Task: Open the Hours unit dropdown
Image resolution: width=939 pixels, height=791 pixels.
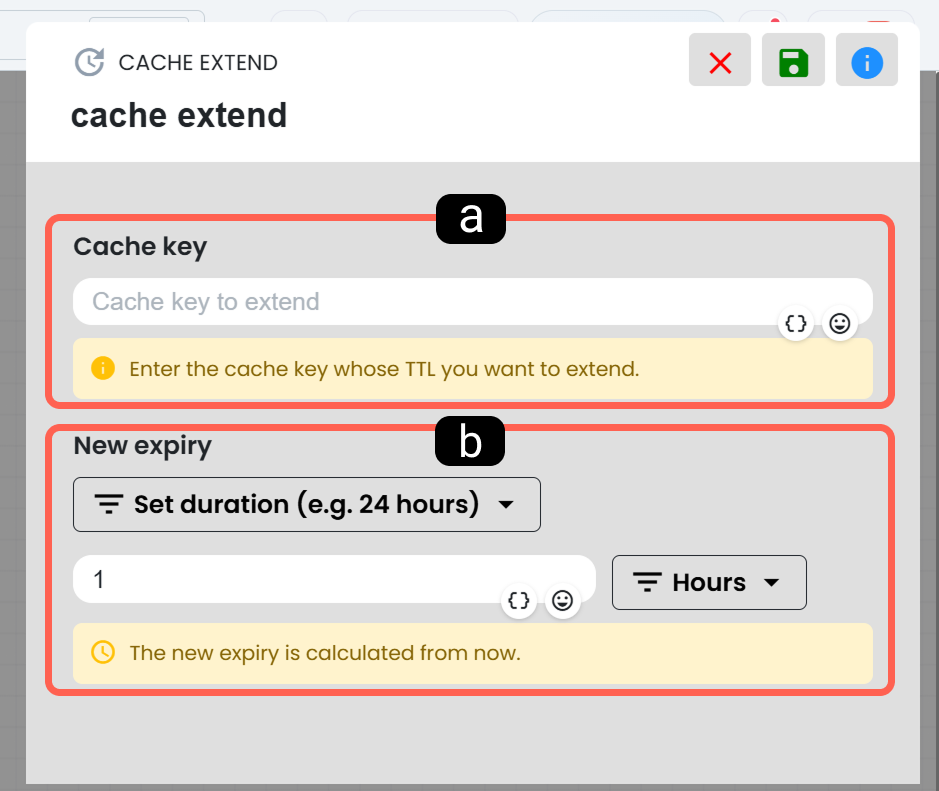Action: pos(709,583)
